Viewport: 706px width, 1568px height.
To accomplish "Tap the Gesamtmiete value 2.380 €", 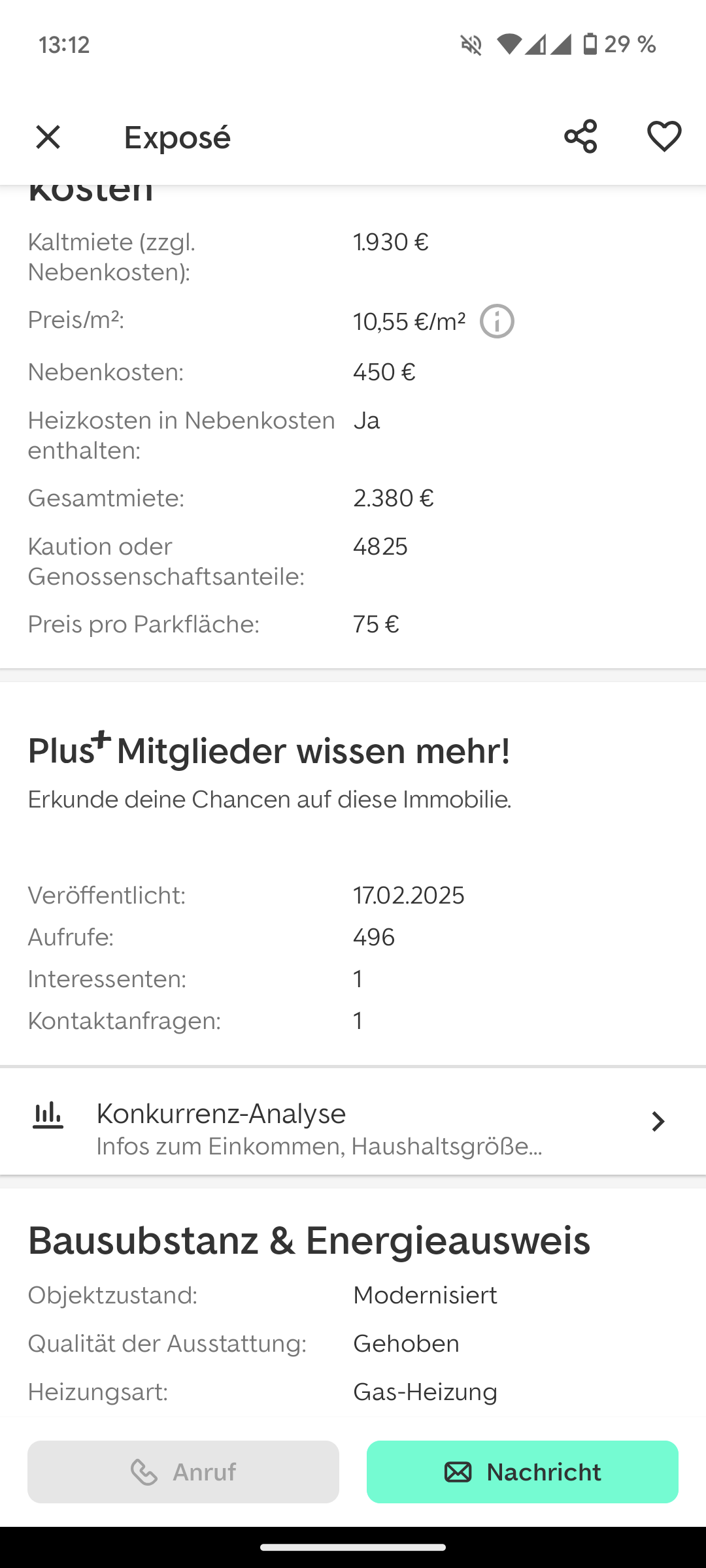I will 393,498.
